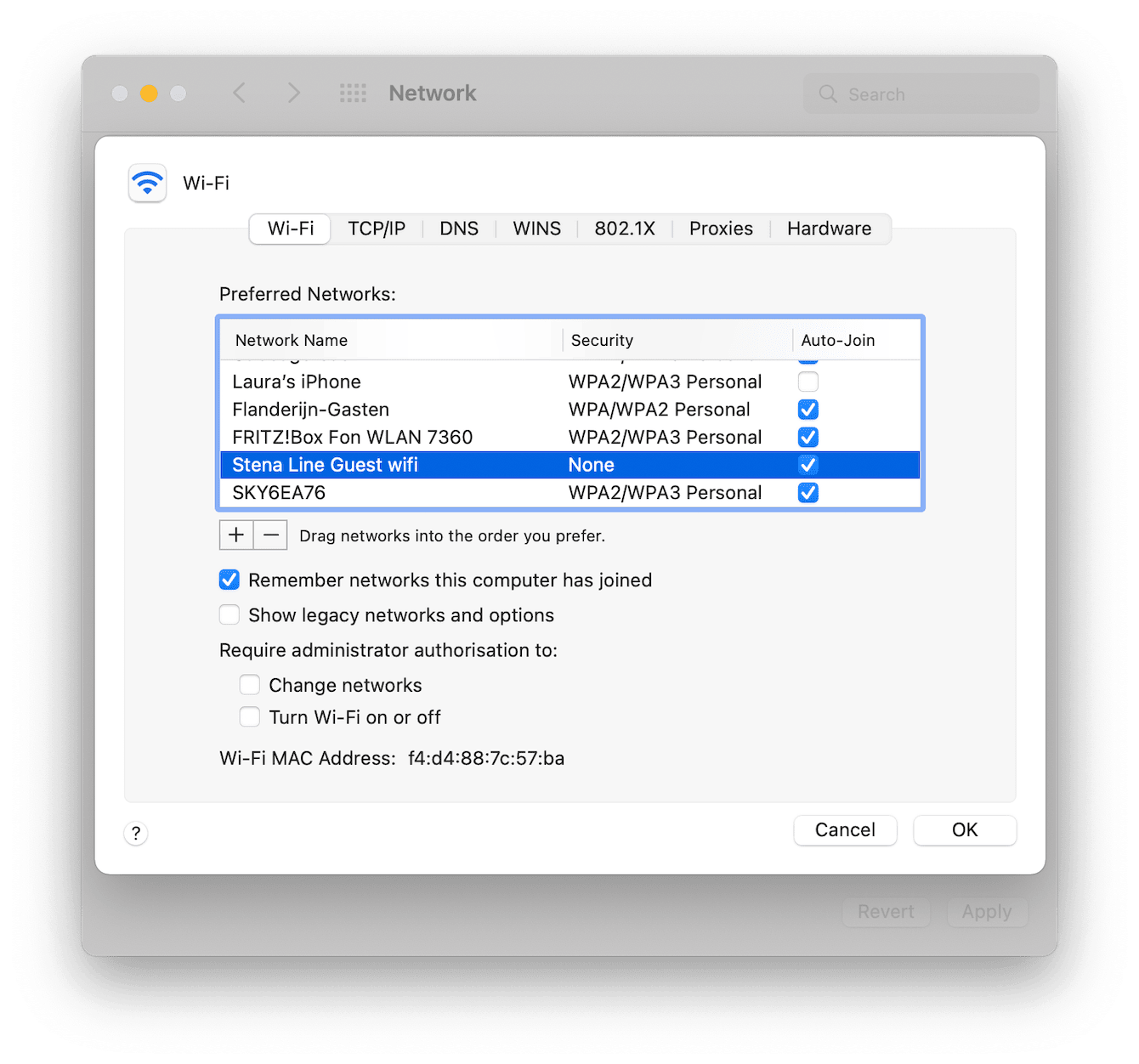Disable Auto-Join for Flanderijn-Gasten
Viewport: 1139px width, 1064px height.
point(807,409)
